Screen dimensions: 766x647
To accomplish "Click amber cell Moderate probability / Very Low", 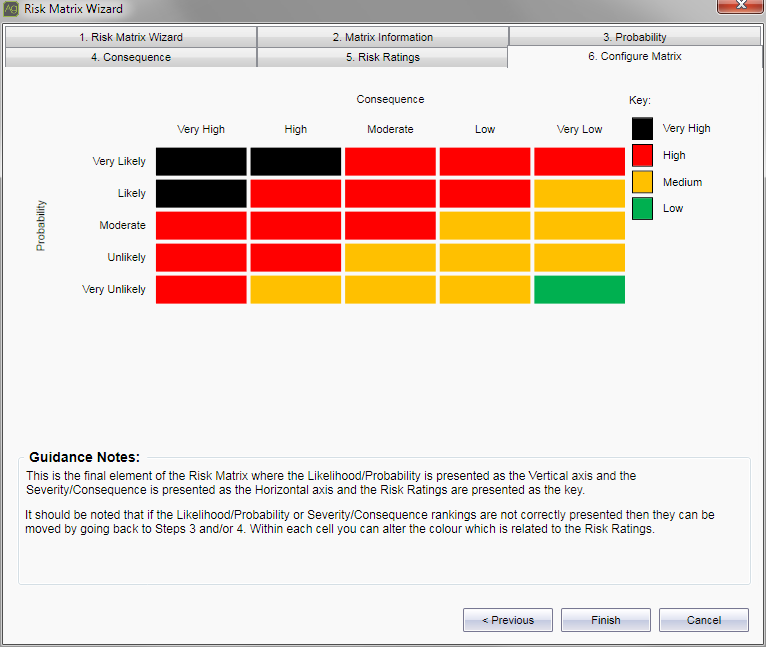I will point(579,225).
